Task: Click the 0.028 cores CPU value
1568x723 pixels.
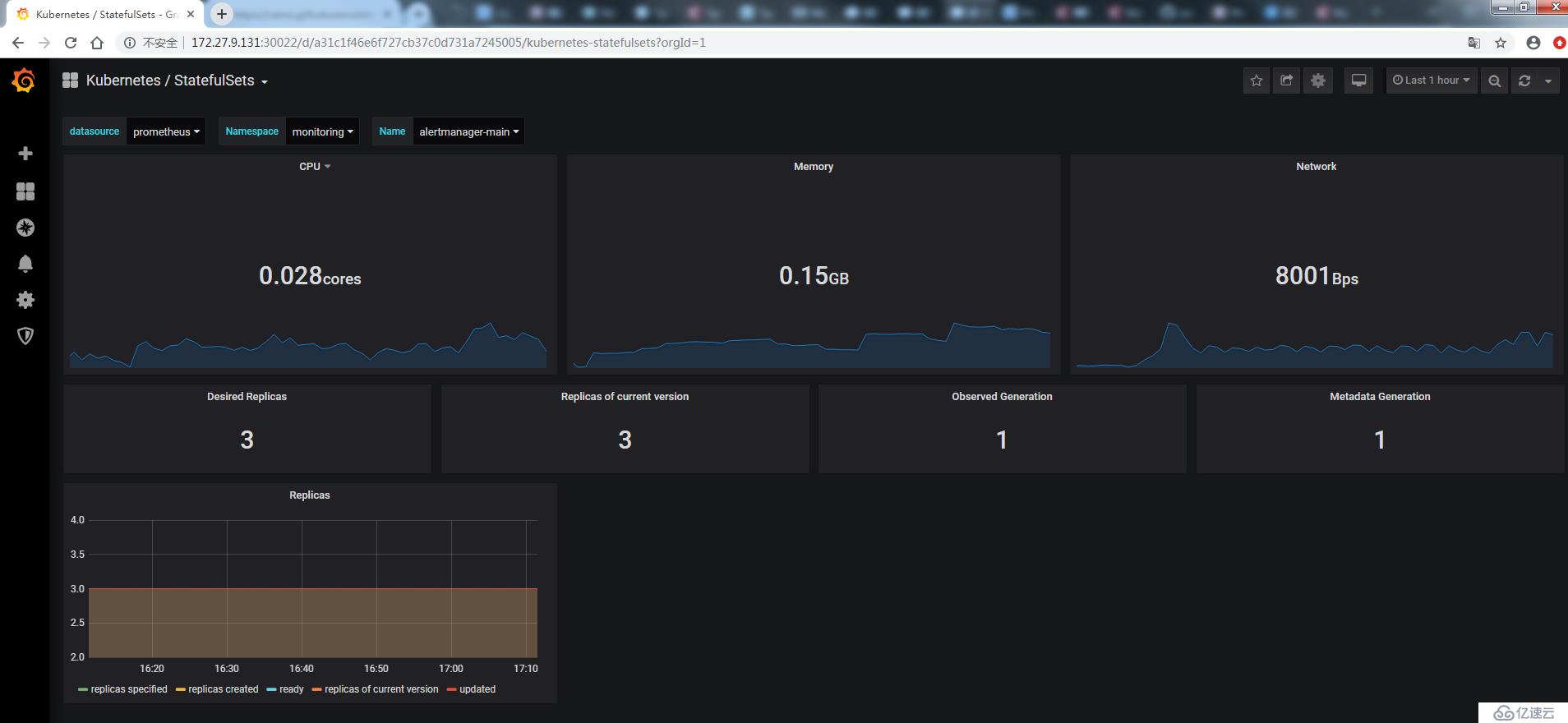Action: pos(310,276)
